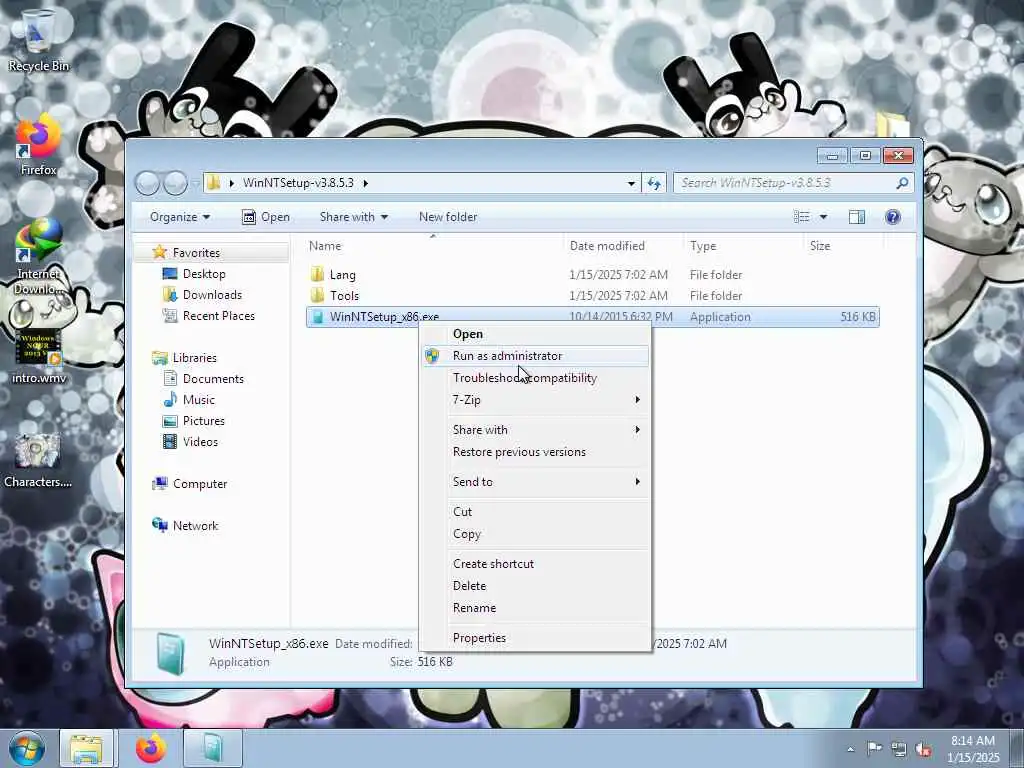
Task: Click the network tray icon
Action: pos(899,748)
